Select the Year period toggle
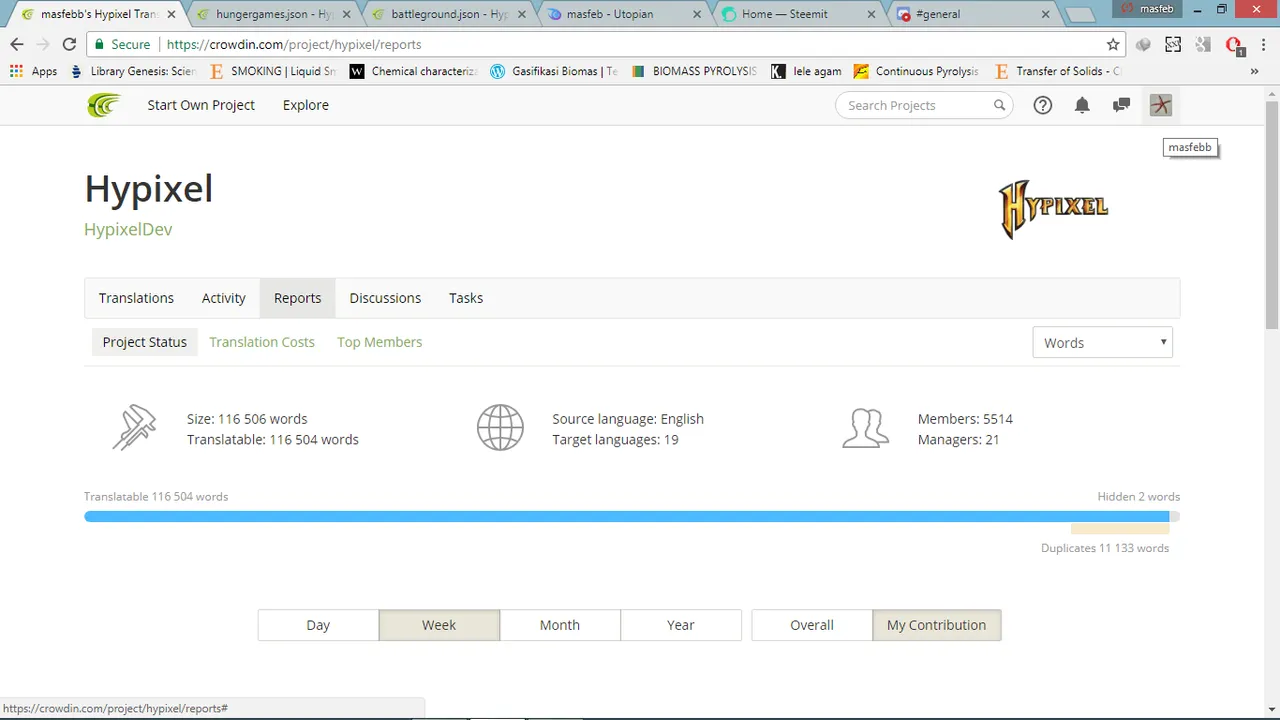 tap(681, 625)
